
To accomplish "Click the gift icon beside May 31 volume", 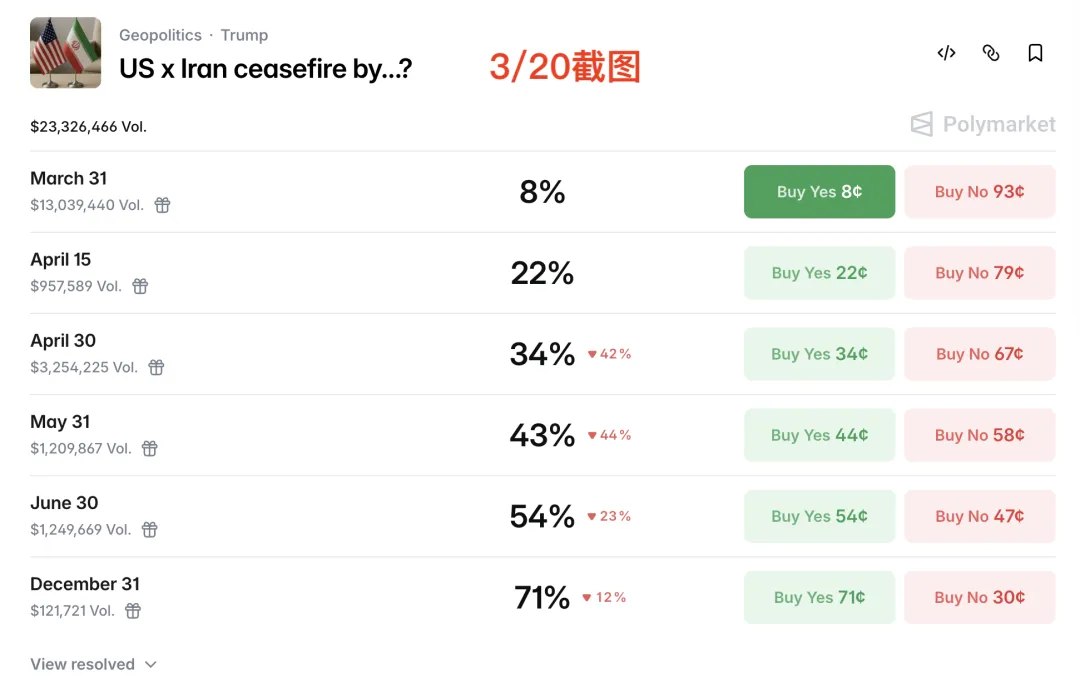I will click(149, 448).
